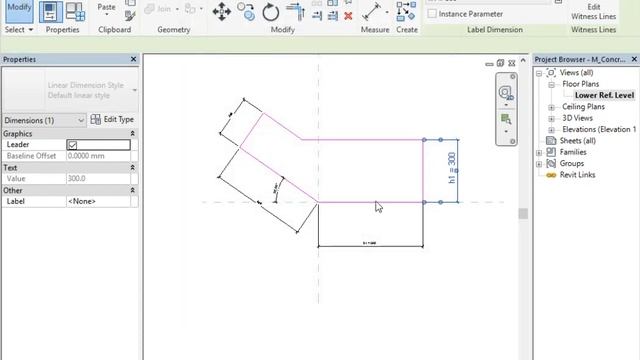Open the Linear Dimension Style type selector

70,90
